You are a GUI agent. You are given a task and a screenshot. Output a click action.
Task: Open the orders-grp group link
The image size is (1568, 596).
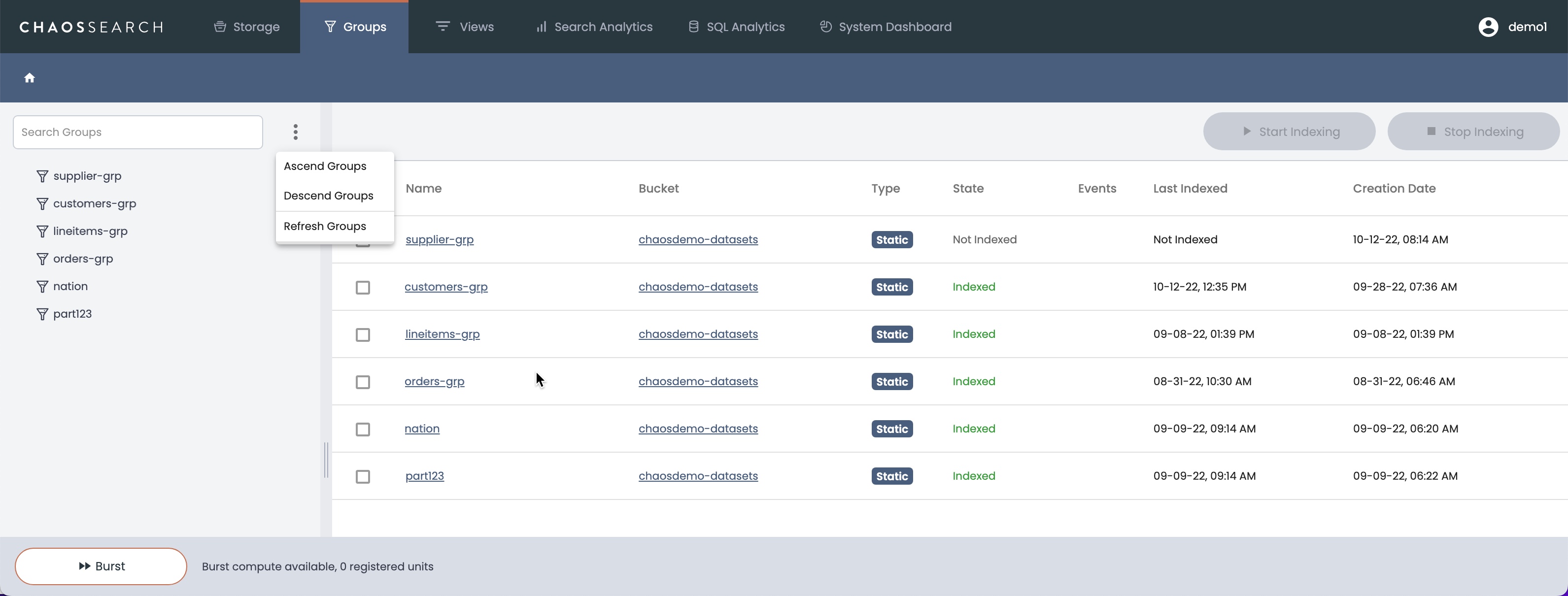(x=434, y=381)
